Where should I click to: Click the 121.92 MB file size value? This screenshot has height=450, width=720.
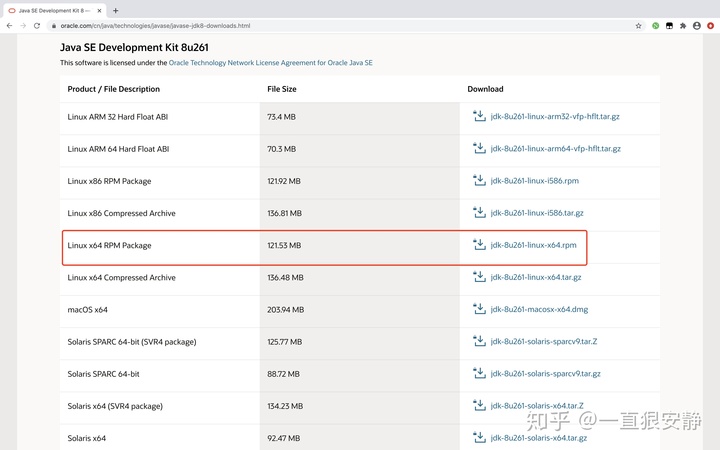(284, 181)
